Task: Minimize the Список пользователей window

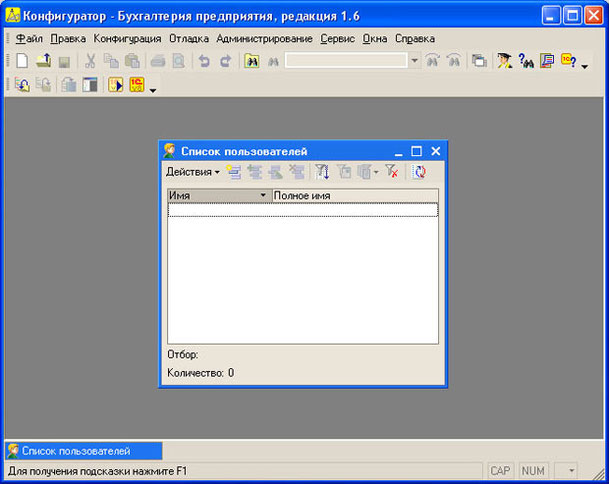Action: tap(398, 152)
